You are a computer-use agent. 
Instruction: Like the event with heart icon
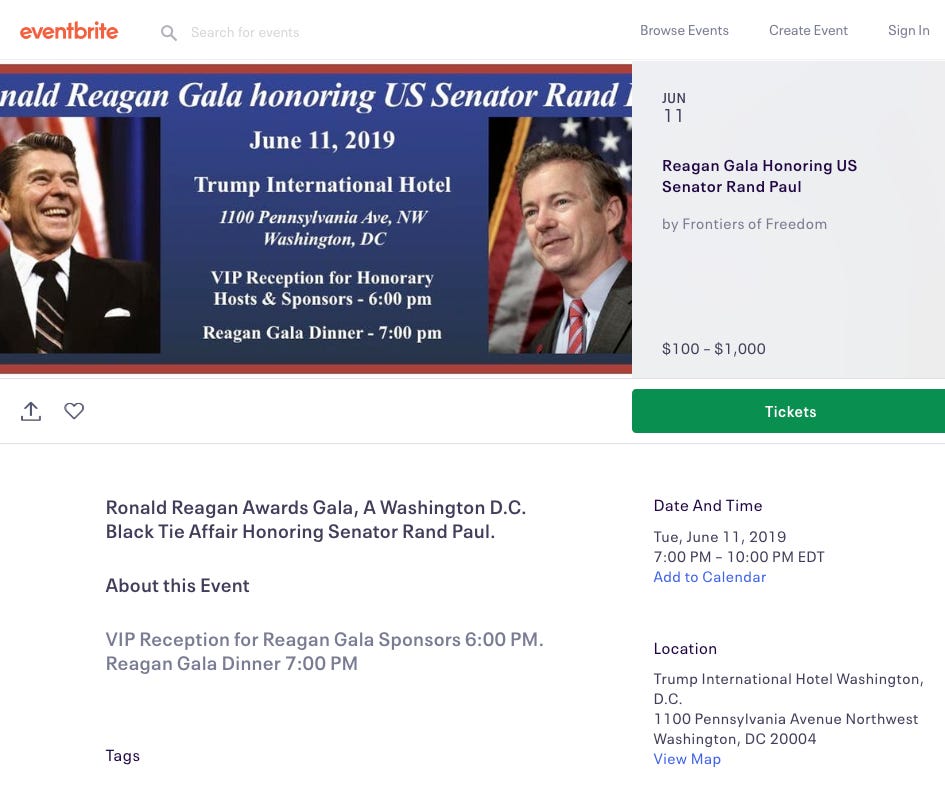(74, 410)
